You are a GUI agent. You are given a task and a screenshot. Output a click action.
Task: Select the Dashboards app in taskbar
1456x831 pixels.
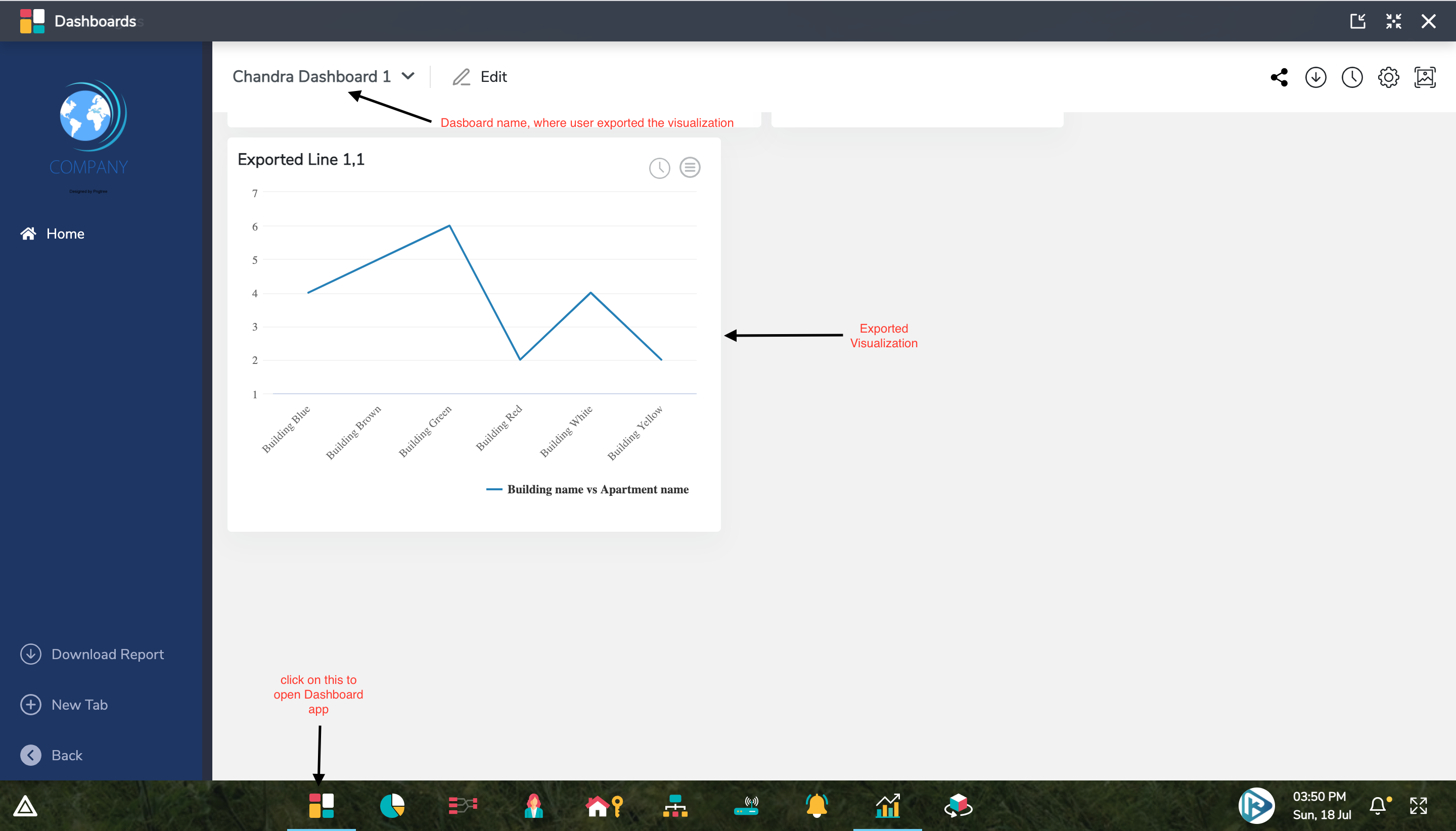(321, 806)
